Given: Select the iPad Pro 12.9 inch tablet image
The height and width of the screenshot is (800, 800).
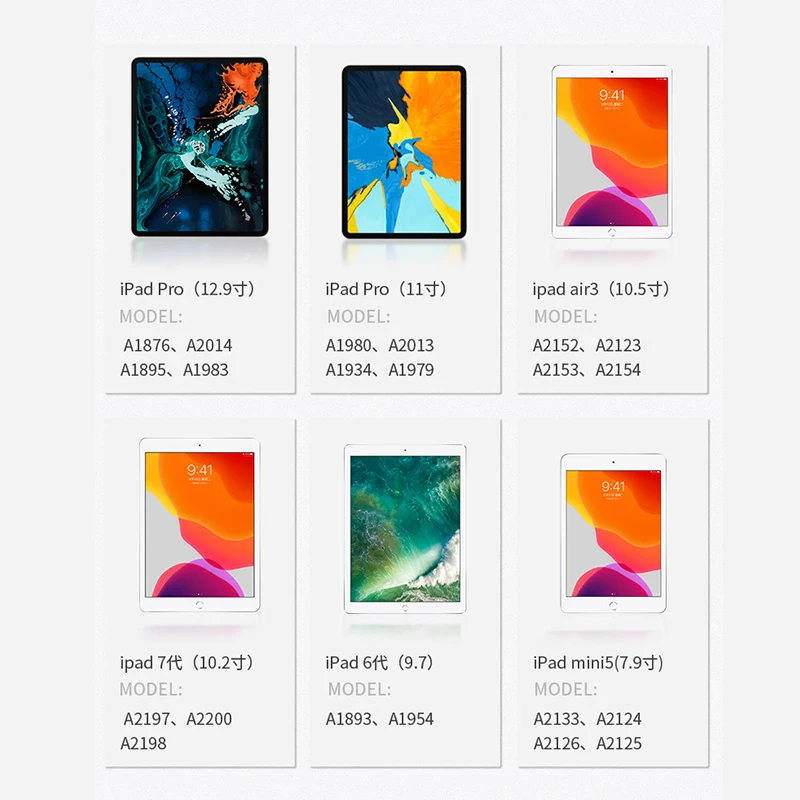Looking at the screenshot, I should pyautogui.click(x=199, y=147).
